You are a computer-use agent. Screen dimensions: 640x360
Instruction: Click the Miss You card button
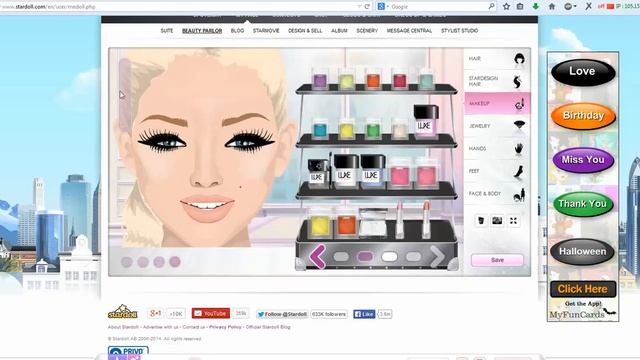click(x=583, y=160)
